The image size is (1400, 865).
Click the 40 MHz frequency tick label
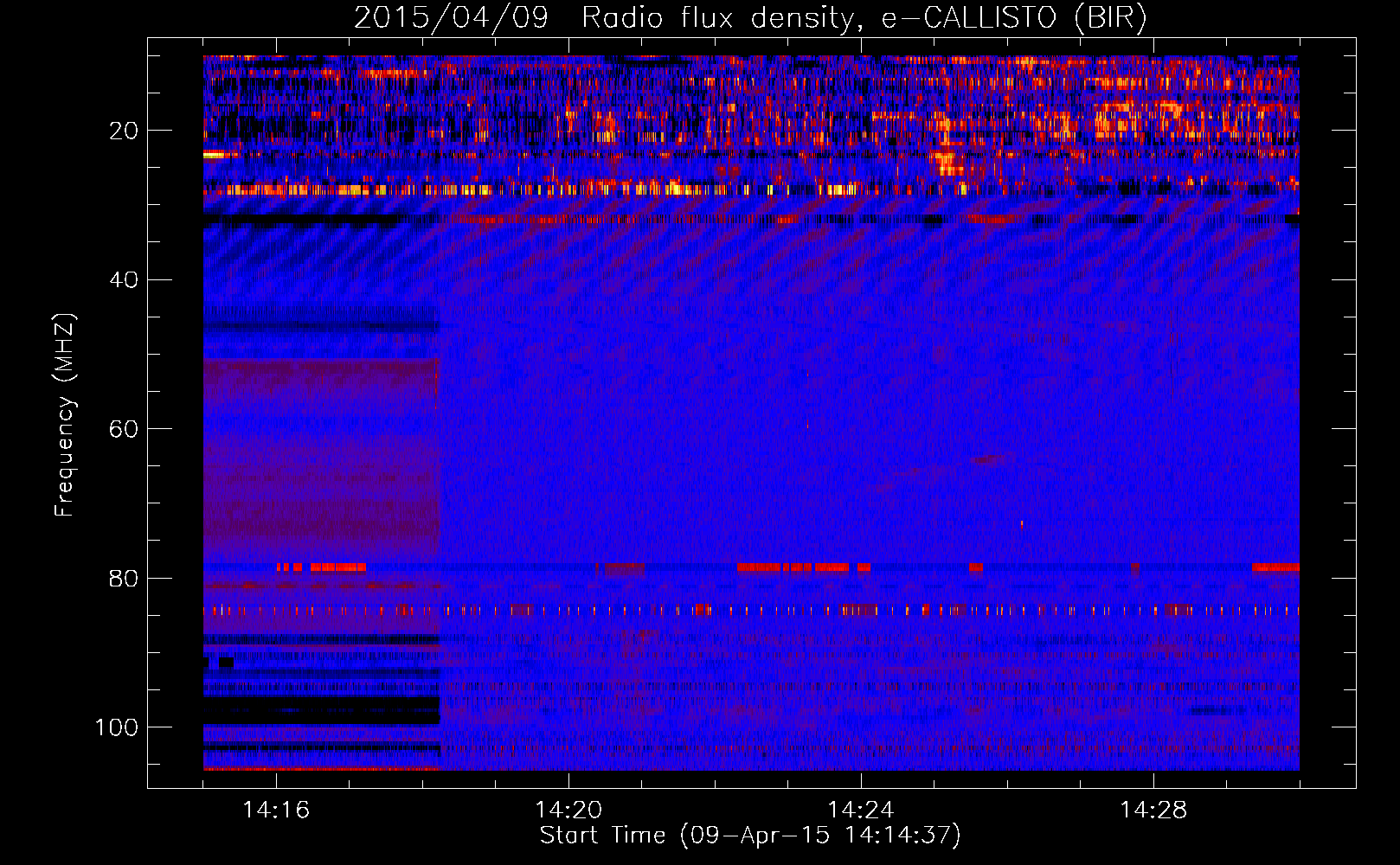pyautogui.click(x=124, y=279)
